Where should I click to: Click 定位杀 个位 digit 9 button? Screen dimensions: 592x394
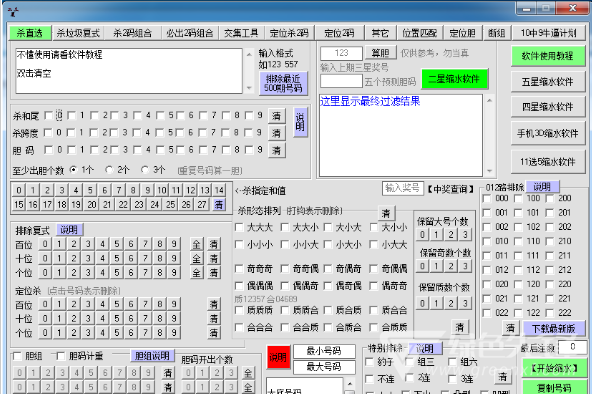tap(174, 332)
